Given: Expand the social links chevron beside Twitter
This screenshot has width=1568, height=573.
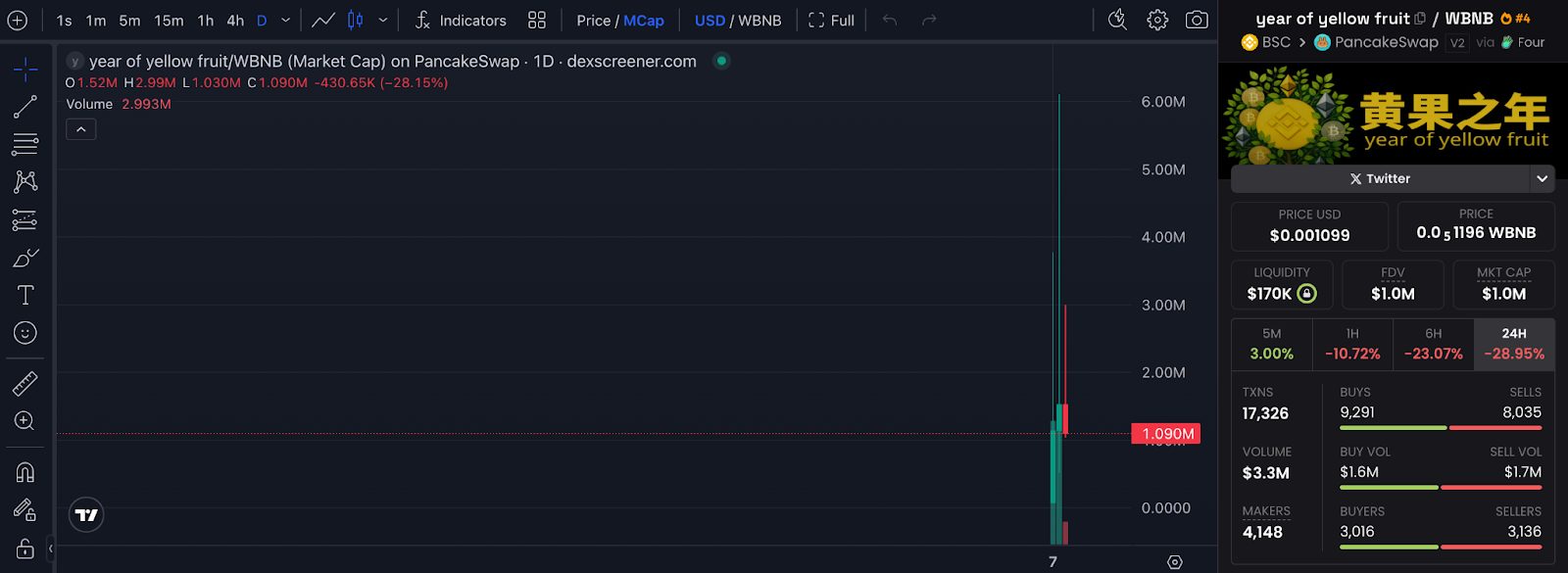Looking at the screenshot, I should pos(1542,178).
